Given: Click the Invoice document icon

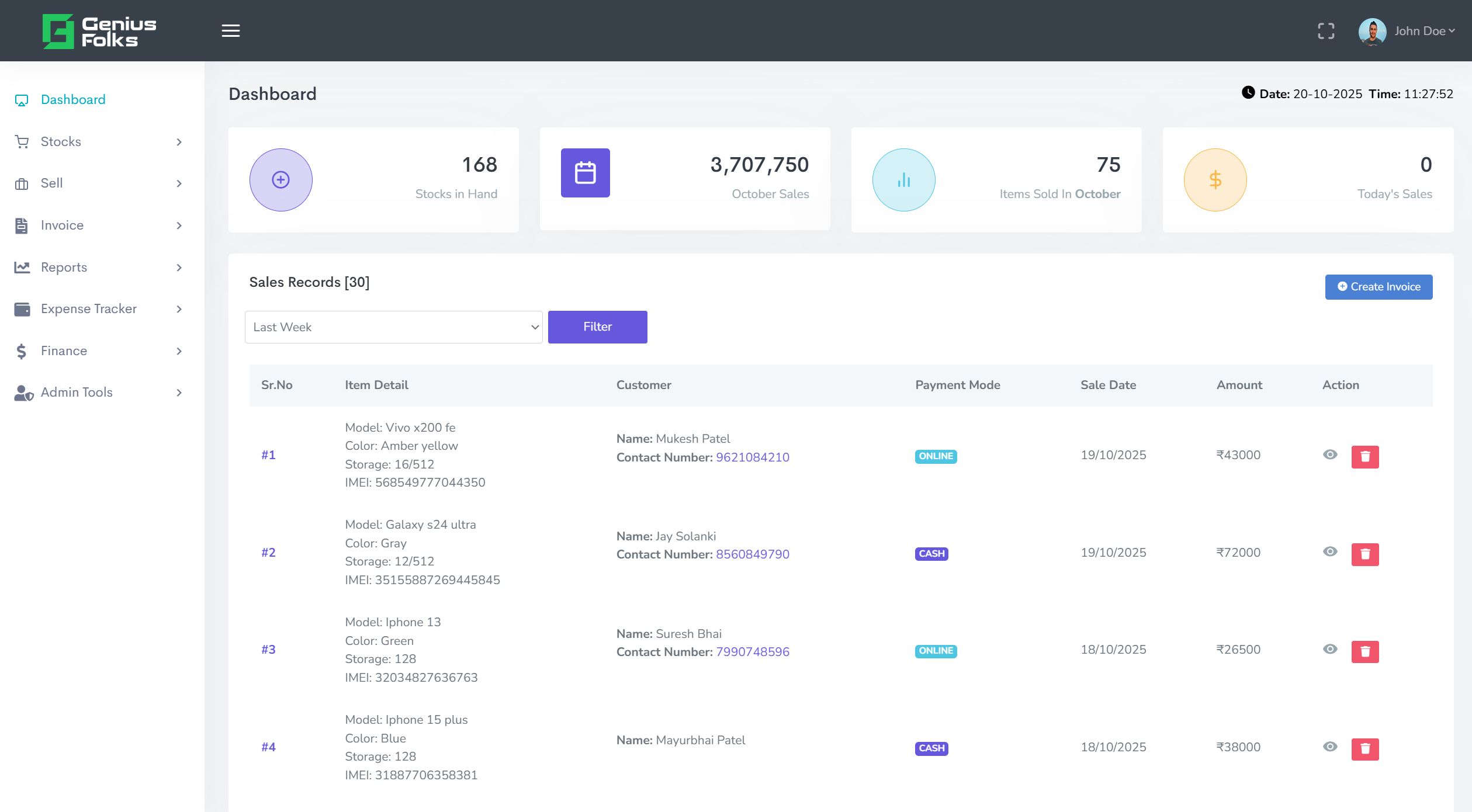Looking at the screenshot, I should point(22,225).
